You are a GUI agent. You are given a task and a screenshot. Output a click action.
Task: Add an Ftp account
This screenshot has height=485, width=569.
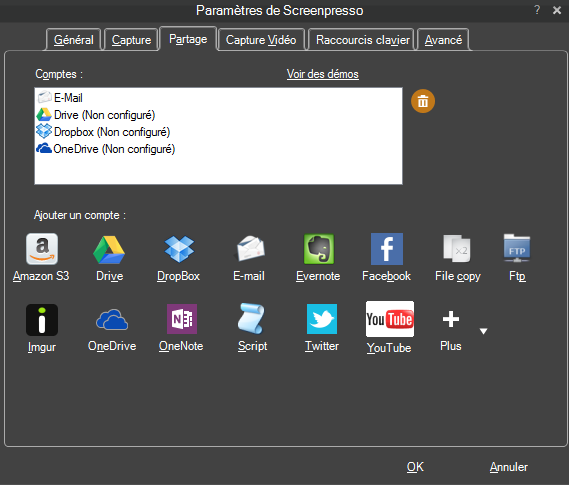[517, 258]
